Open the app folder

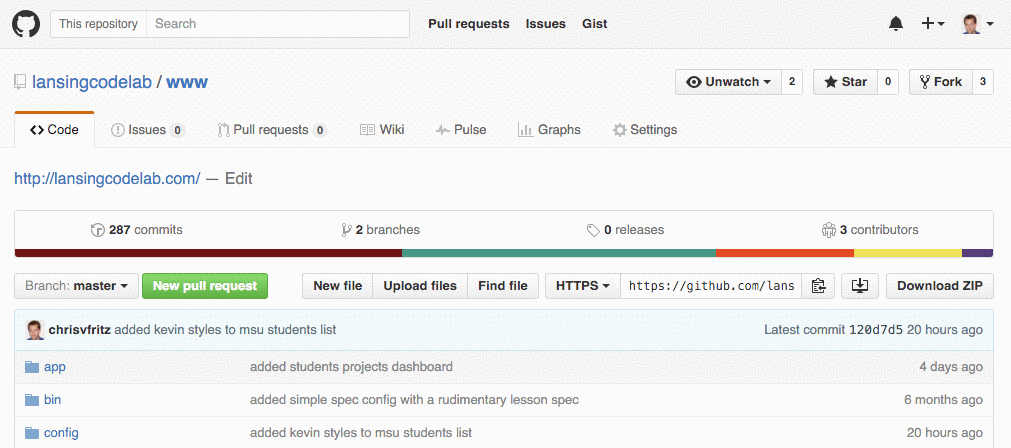tap(55, 367)
